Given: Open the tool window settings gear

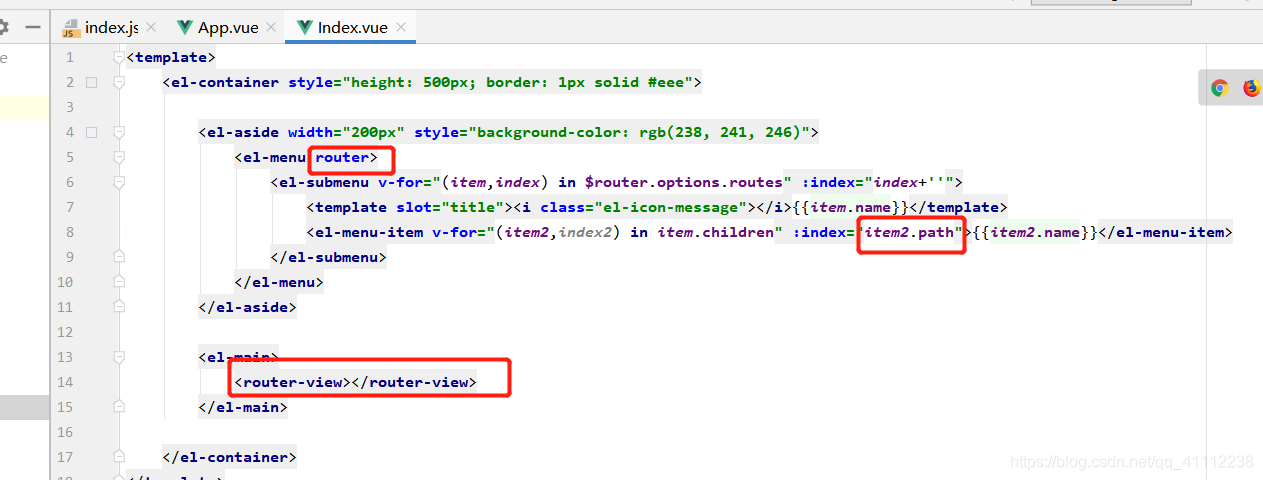Looking at the screenshot, I should tap(4, 27).
